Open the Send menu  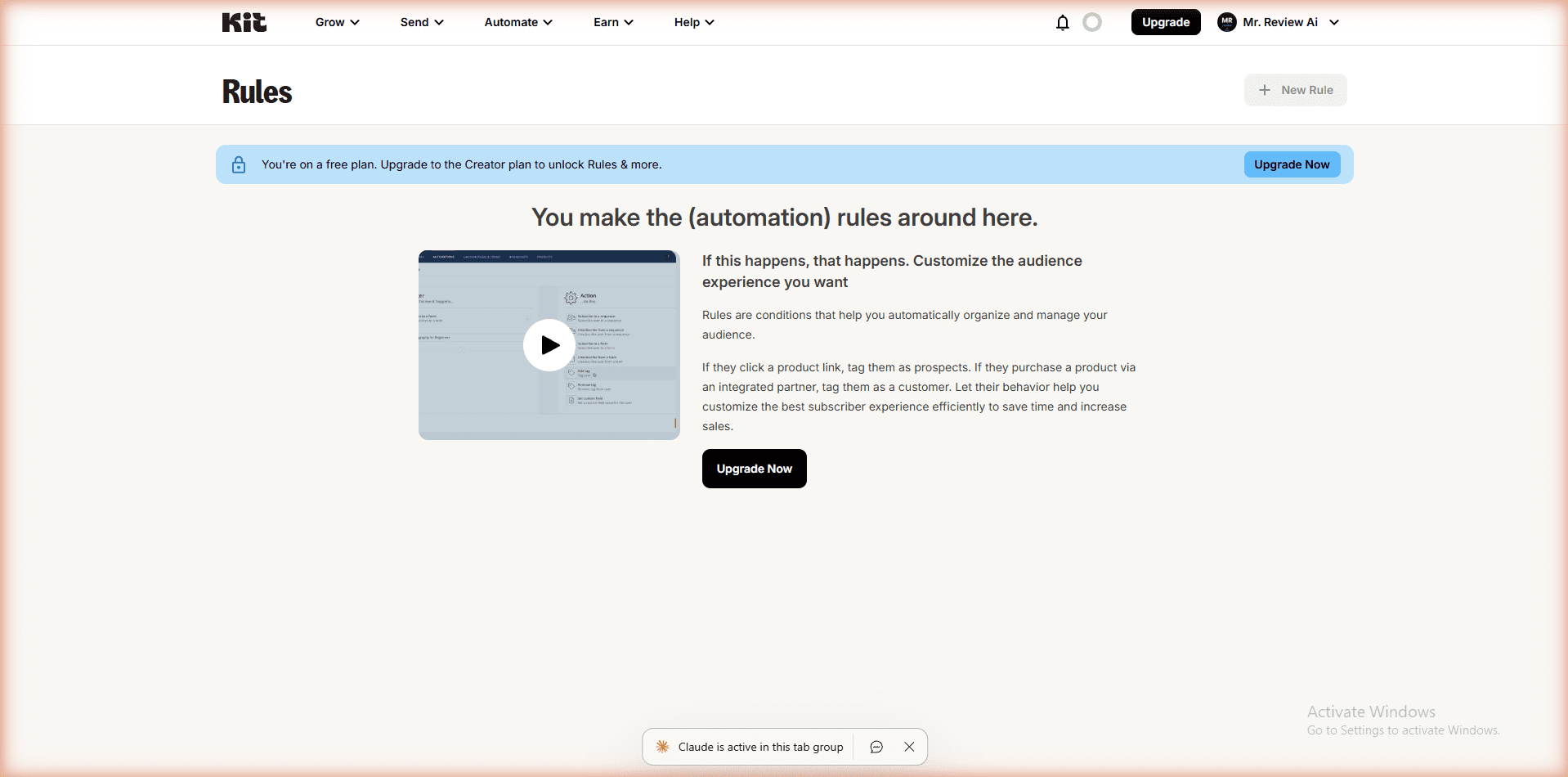[x=422, y=22]
